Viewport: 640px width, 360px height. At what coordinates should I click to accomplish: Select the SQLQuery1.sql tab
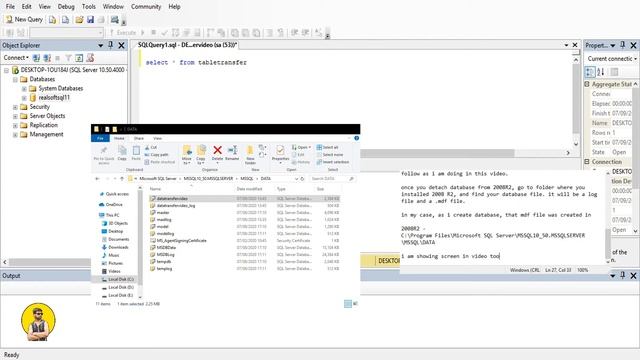point(187,45)
